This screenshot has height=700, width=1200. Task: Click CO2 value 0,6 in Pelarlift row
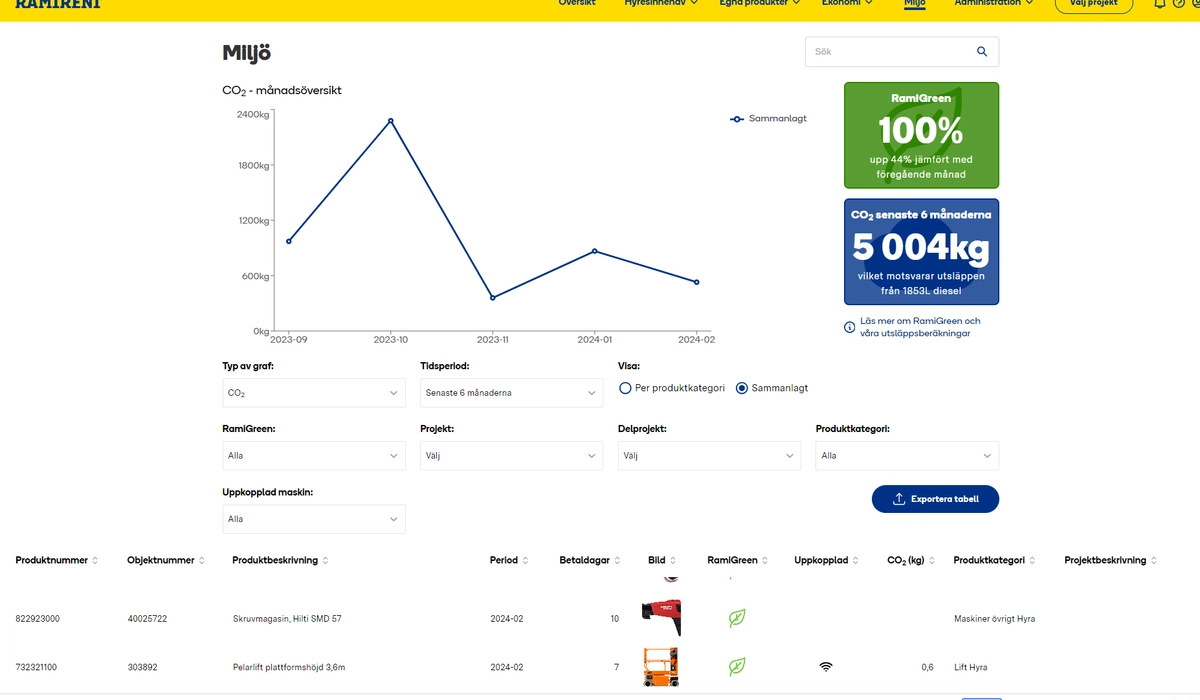(x=927, y=667)
